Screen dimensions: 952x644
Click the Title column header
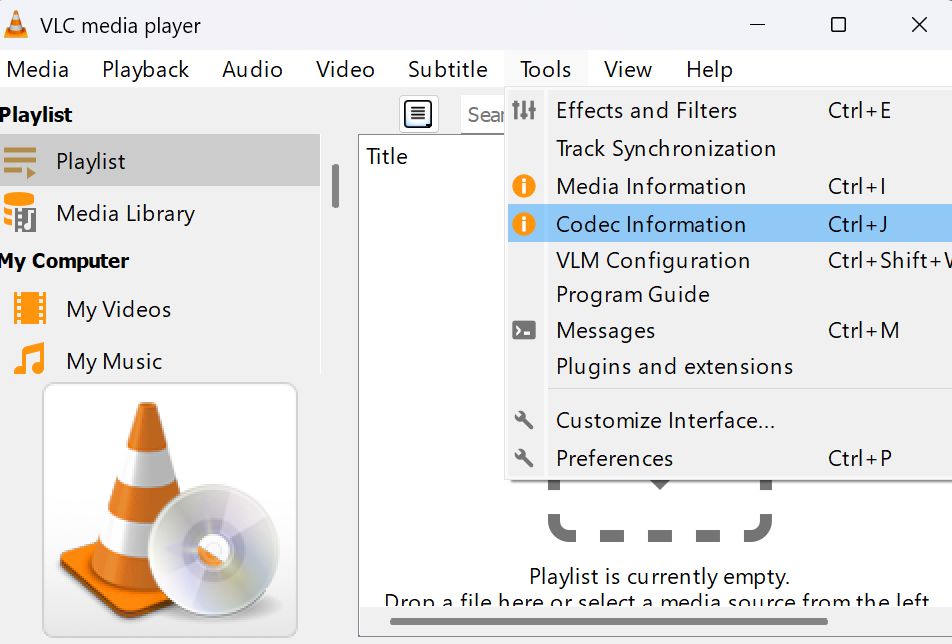(x=387, y=156)
